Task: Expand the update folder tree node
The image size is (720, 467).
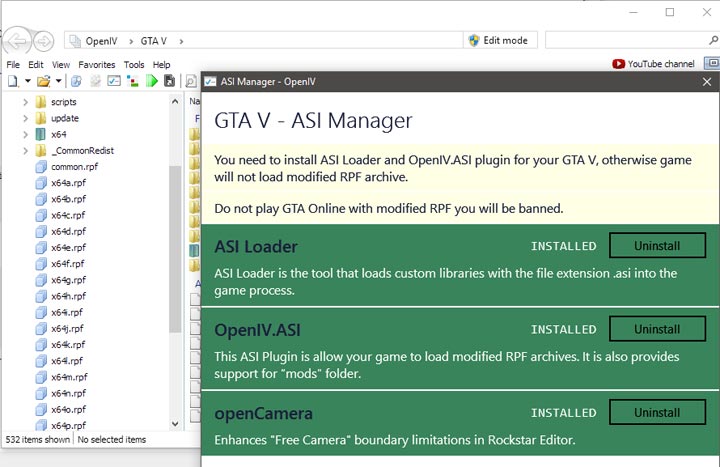Action: 25,118
